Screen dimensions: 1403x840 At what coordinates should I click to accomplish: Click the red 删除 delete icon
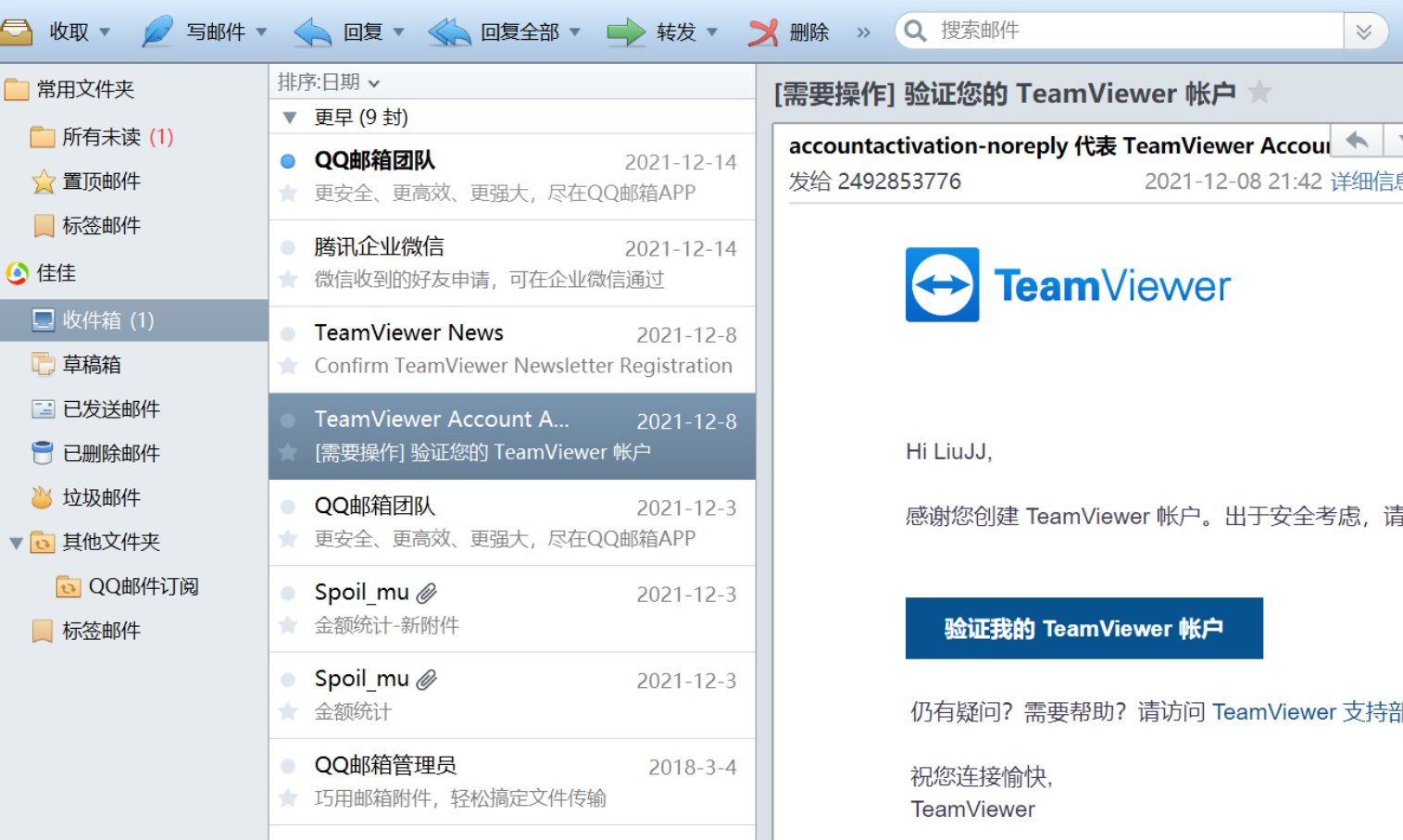(x=763, y=32)
